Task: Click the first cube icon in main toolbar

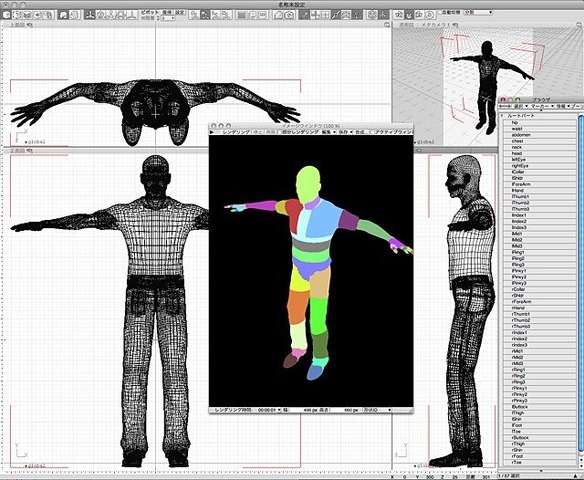Action: click(7, 15)
